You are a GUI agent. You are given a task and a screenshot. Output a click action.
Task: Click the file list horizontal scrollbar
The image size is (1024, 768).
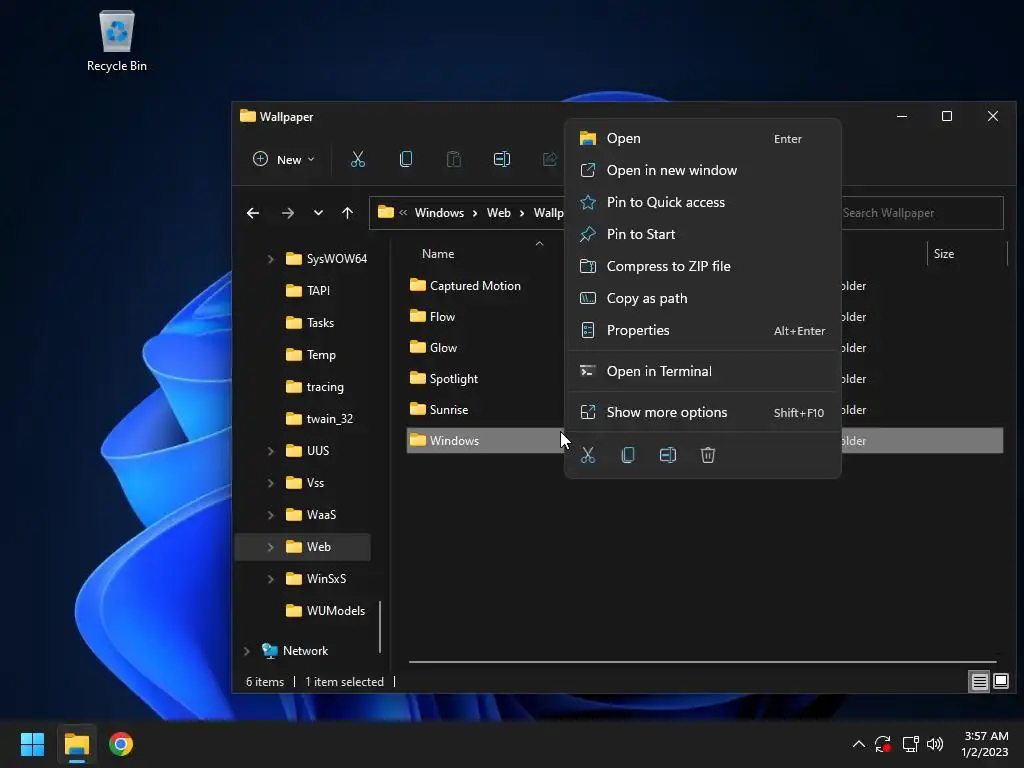703,662
